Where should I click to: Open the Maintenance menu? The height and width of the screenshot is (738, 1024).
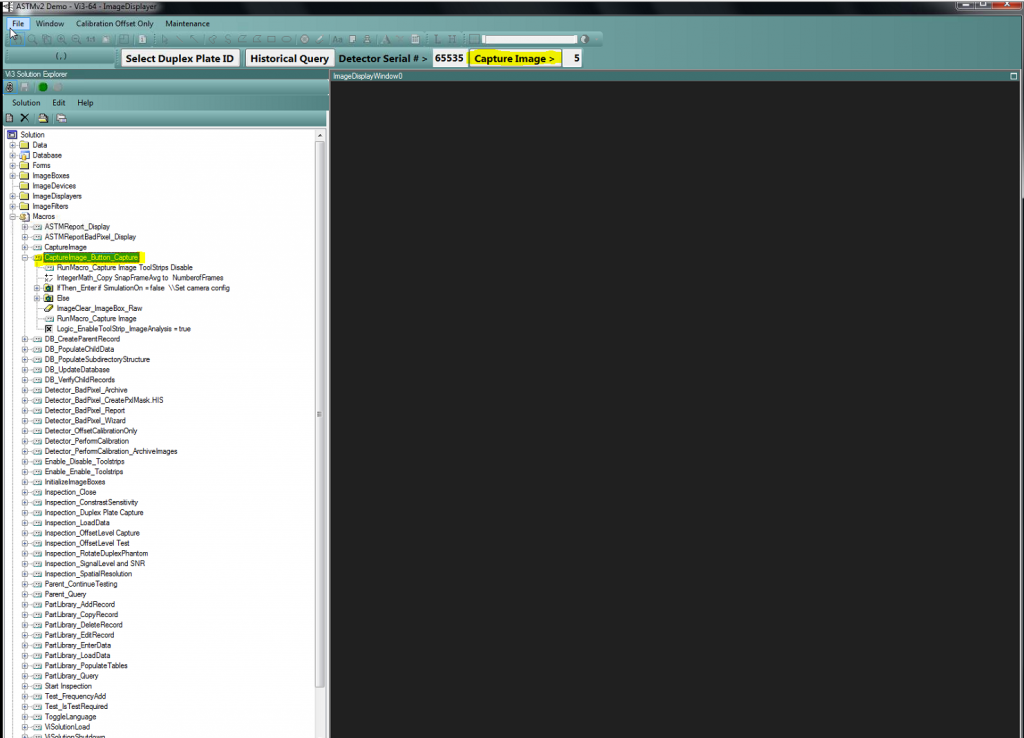tap(187, 23)
